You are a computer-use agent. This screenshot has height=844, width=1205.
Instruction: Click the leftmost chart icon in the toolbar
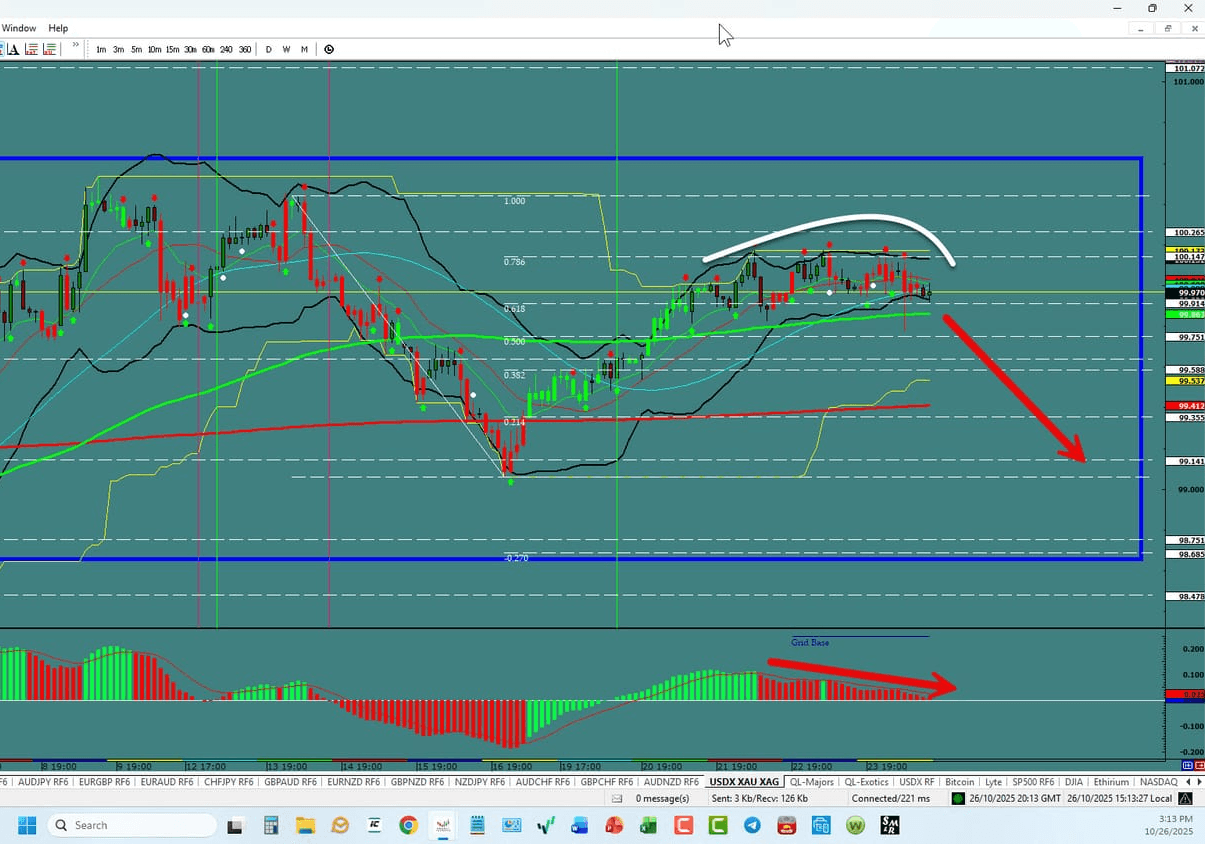[4, 48]
